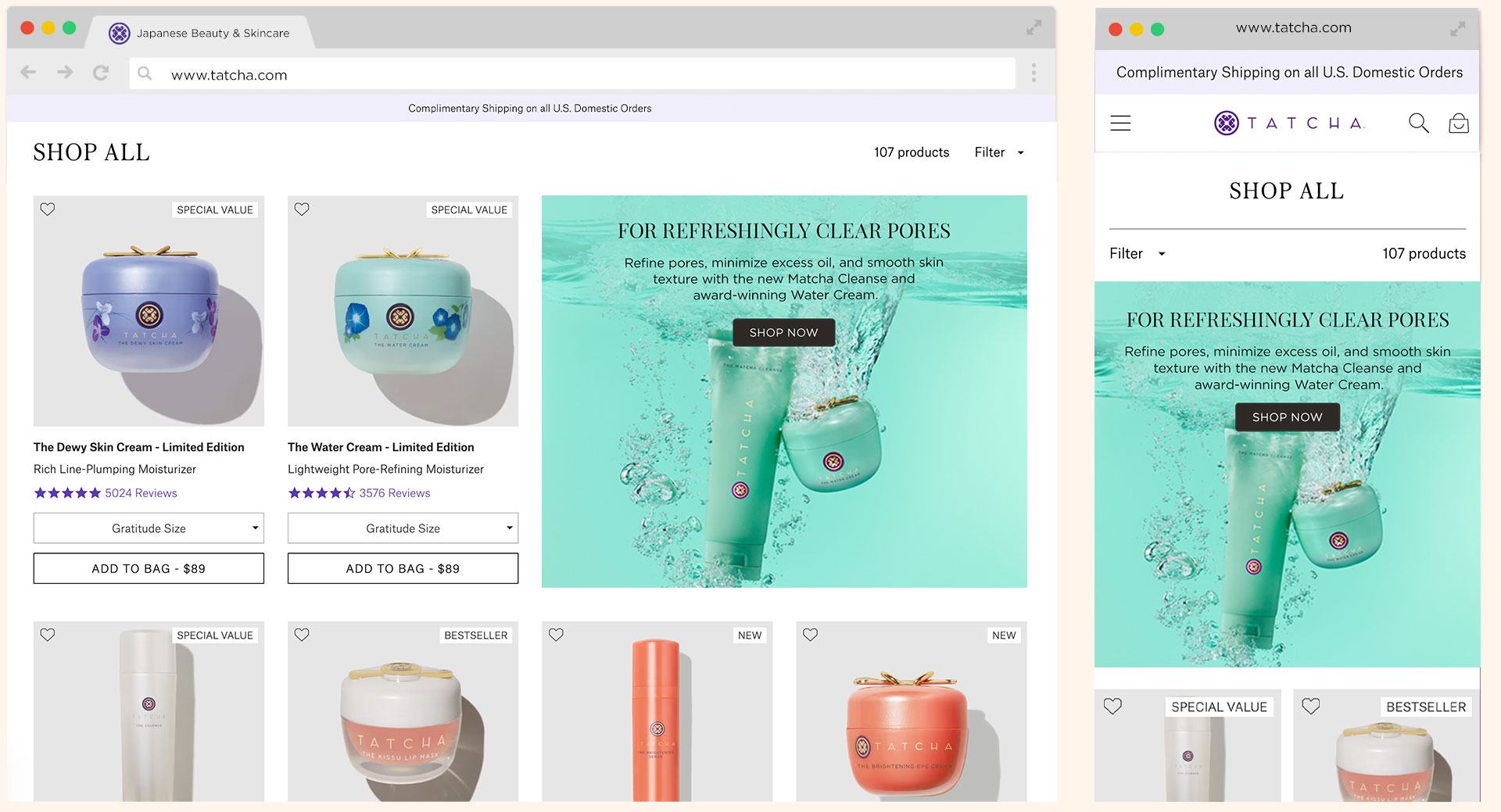Favorite the Bestseller product in mobile view

[x=1311, y=706]
